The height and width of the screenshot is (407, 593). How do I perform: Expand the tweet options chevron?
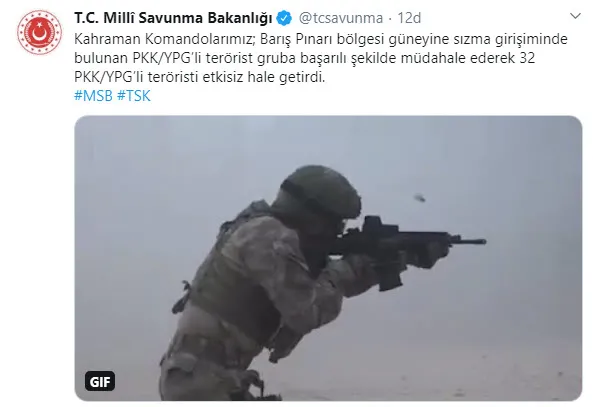point(575,16)
